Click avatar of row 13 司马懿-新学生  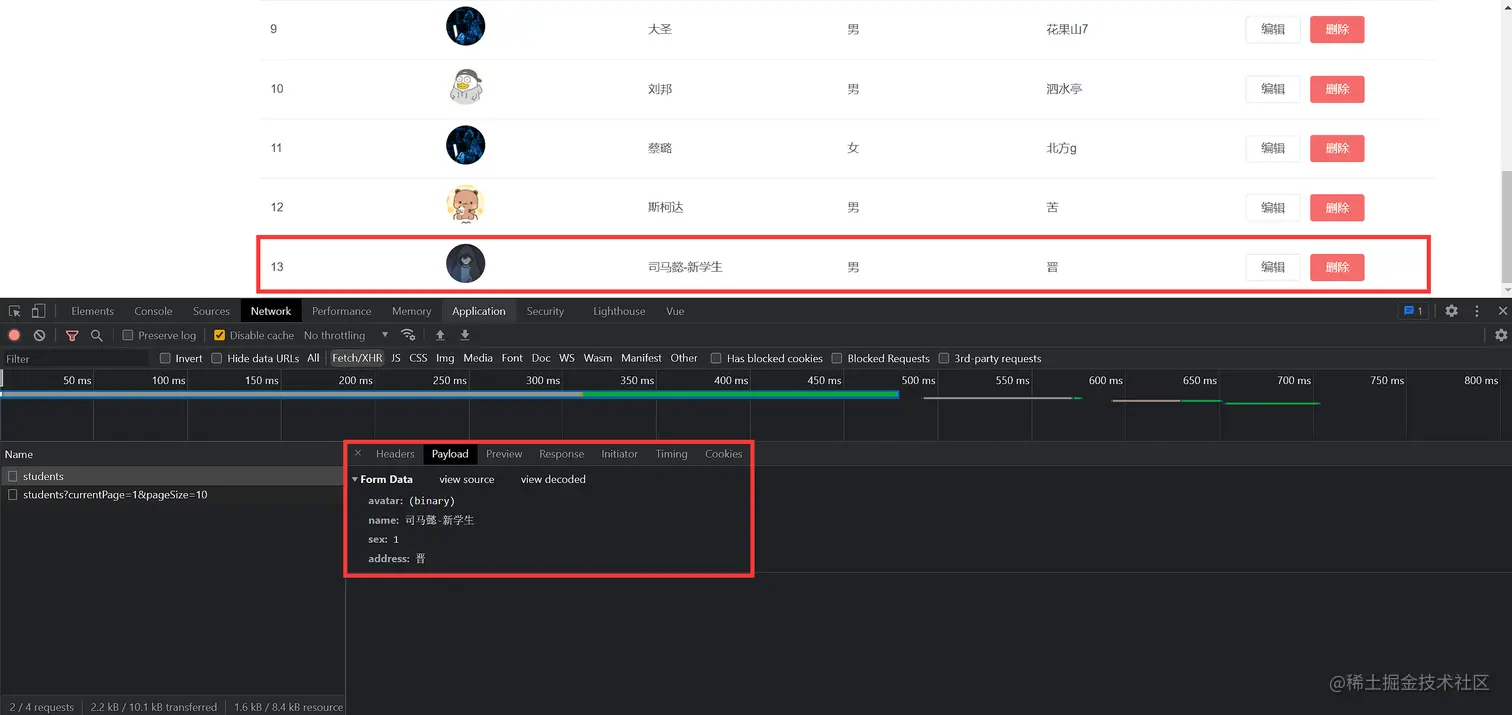[465, 264]
